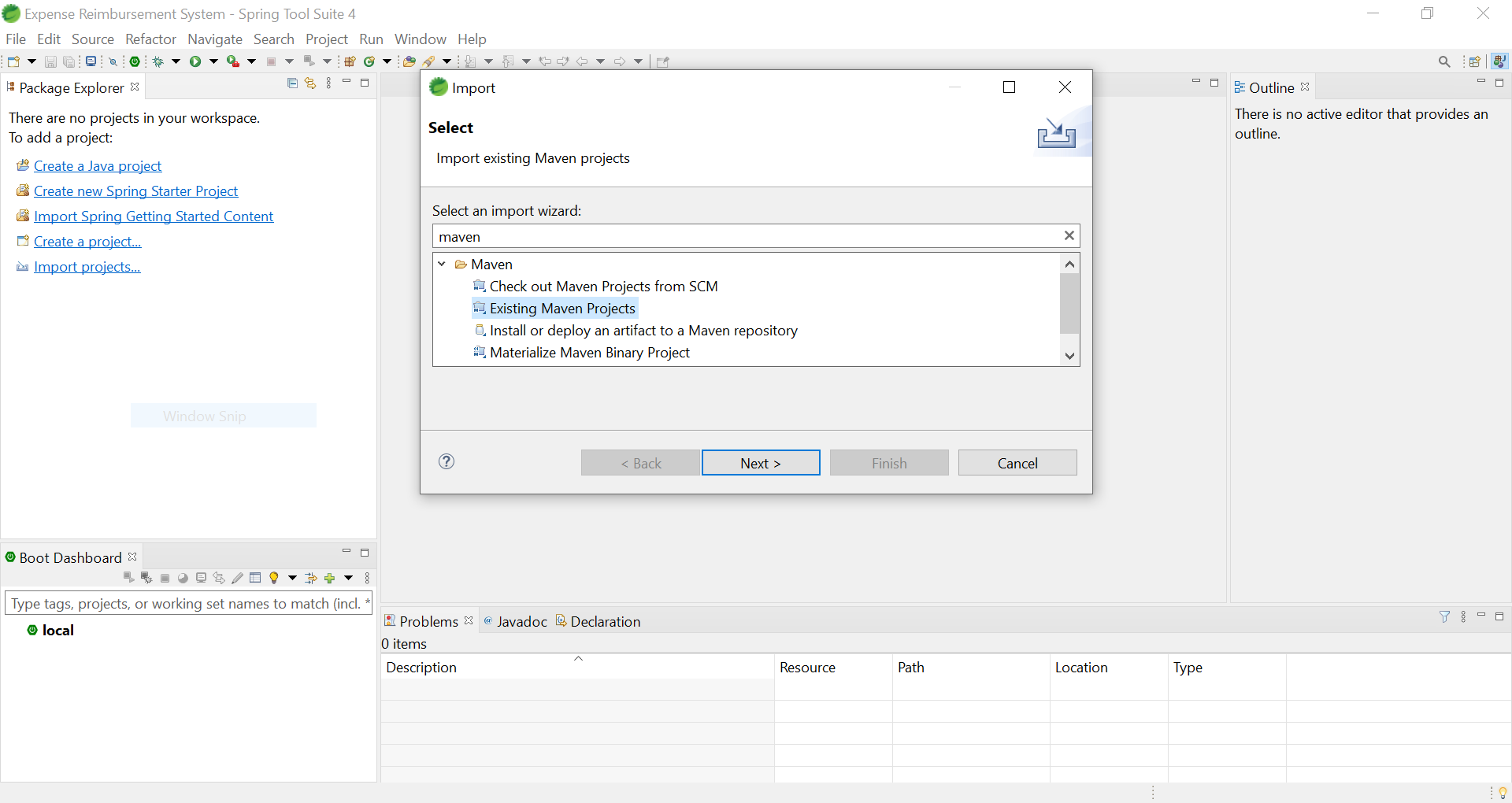Click the Boot Dashboard tag filter field
The height and width of the screenshot is (803, 1512).
click(188, 604)
